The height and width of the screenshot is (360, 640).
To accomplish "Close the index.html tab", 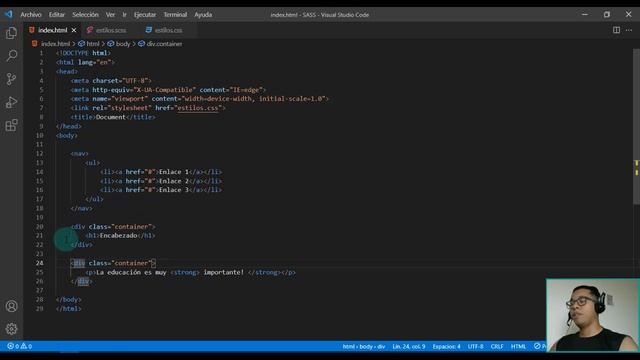I will click(74, 30).
